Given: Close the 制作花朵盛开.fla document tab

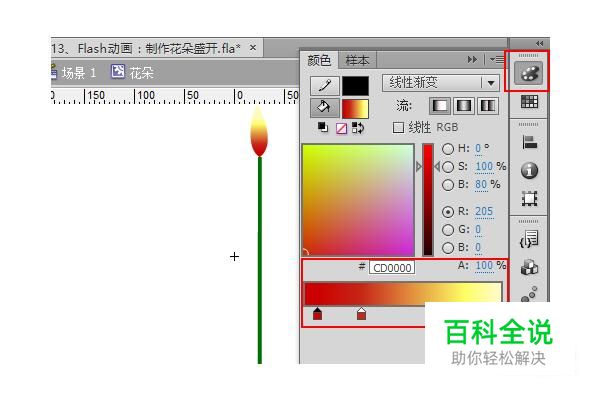Looking at the screenshot, I should point(253,48).
